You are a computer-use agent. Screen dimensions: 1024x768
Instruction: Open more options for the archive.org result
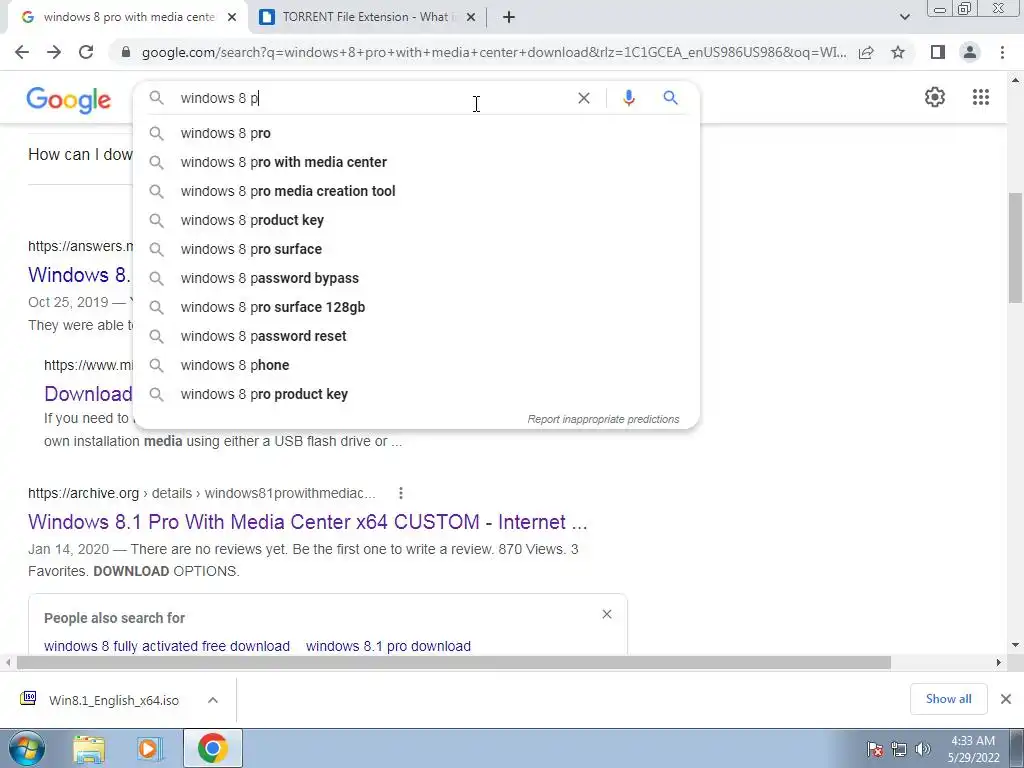401,493
